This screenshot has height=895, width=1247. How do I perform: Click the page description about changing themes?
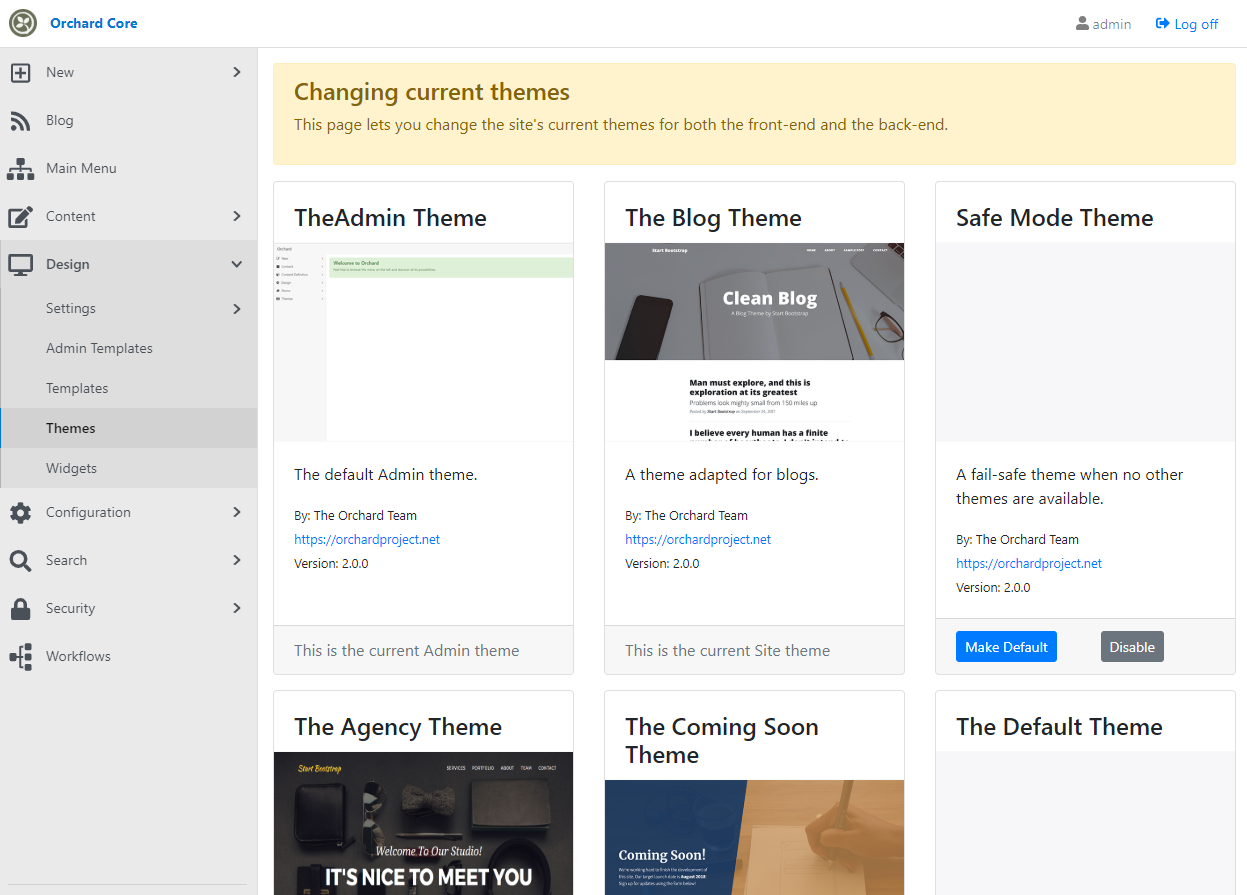coord(621,125)
